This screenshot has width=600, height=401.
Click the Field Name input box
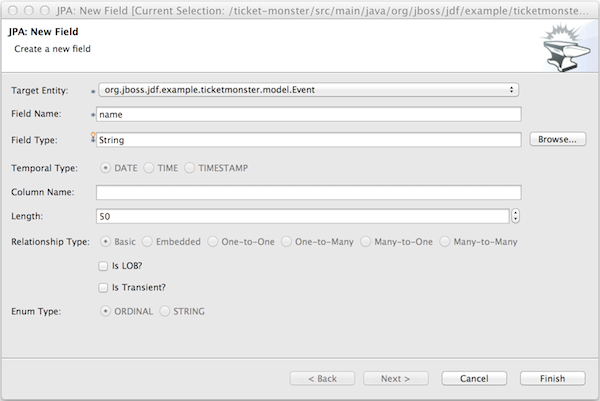tap(308, 114)
